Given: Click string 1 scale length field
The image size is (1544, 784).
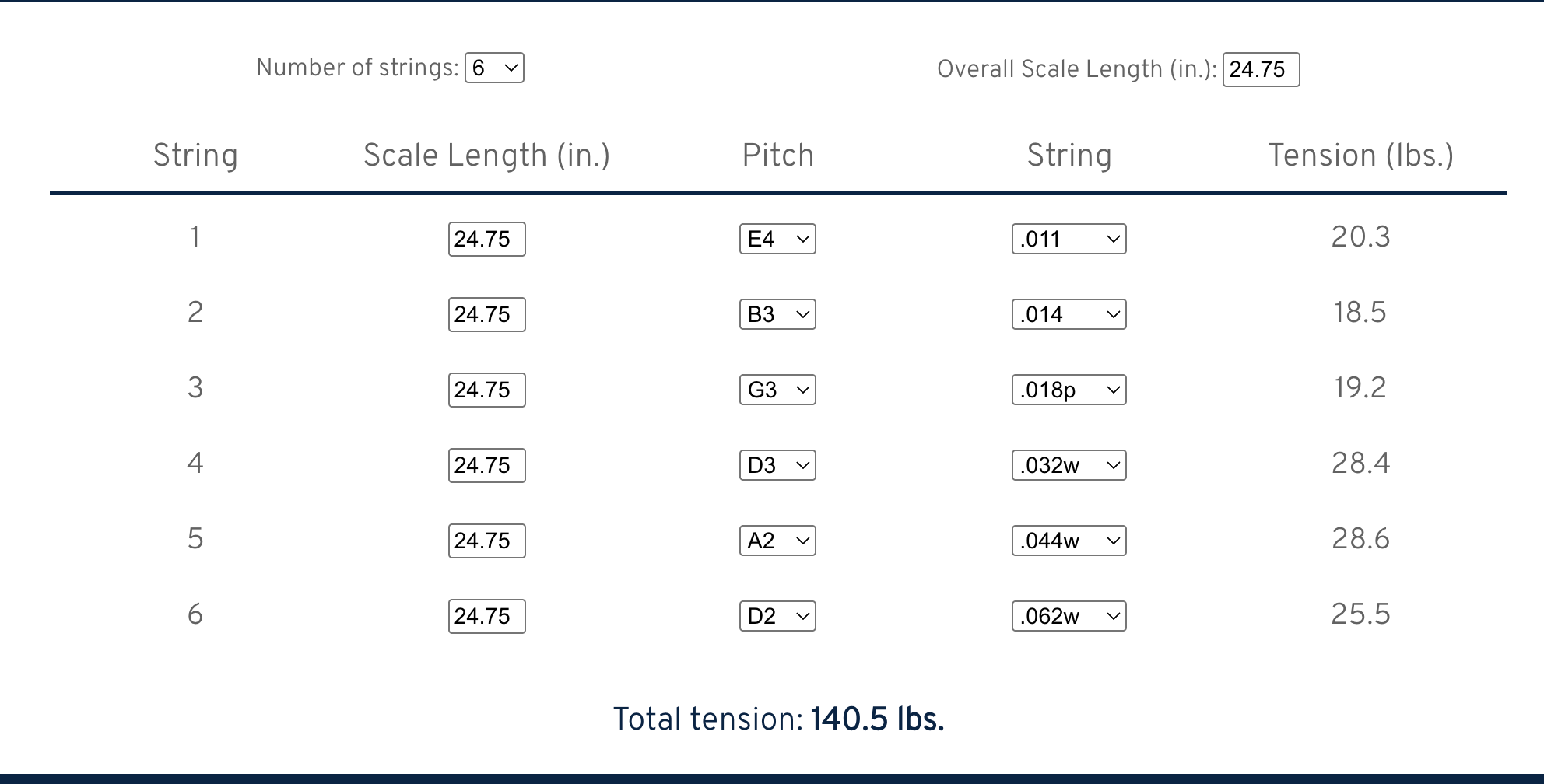Looking at the screenshot, I should 486,239.
